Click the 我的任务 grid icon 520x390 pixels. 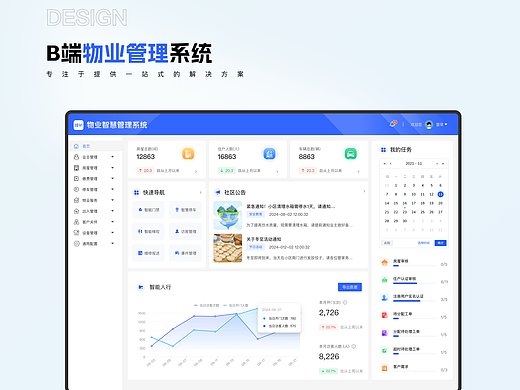(x=383, y=150)
